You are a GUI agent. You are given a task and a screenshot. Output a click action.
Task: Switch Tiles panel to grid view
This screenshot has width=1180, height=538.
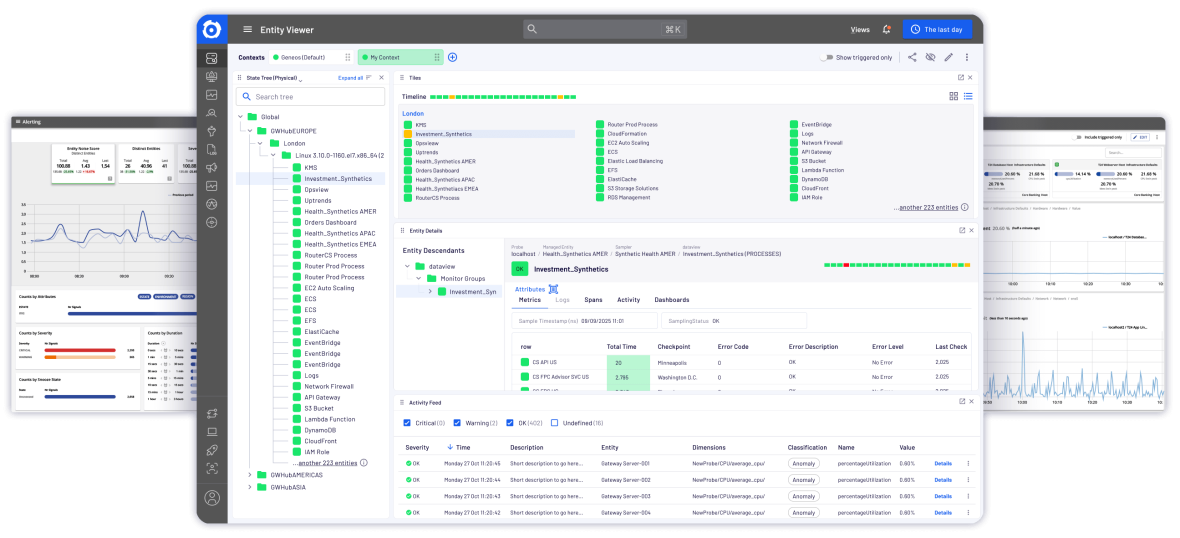click(953, 96)
